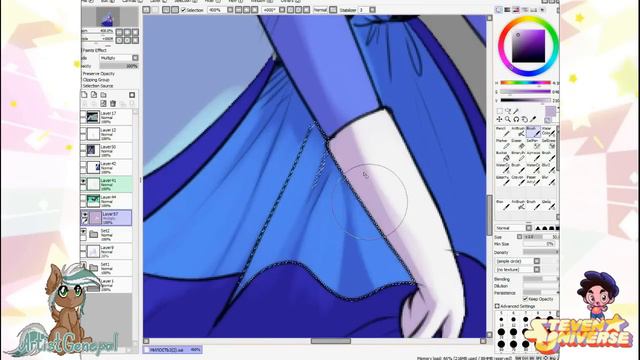The width and height of the screenshot is (640, 360).
Task: Toggle Selection Source option
Action: (x=98, y=86)
